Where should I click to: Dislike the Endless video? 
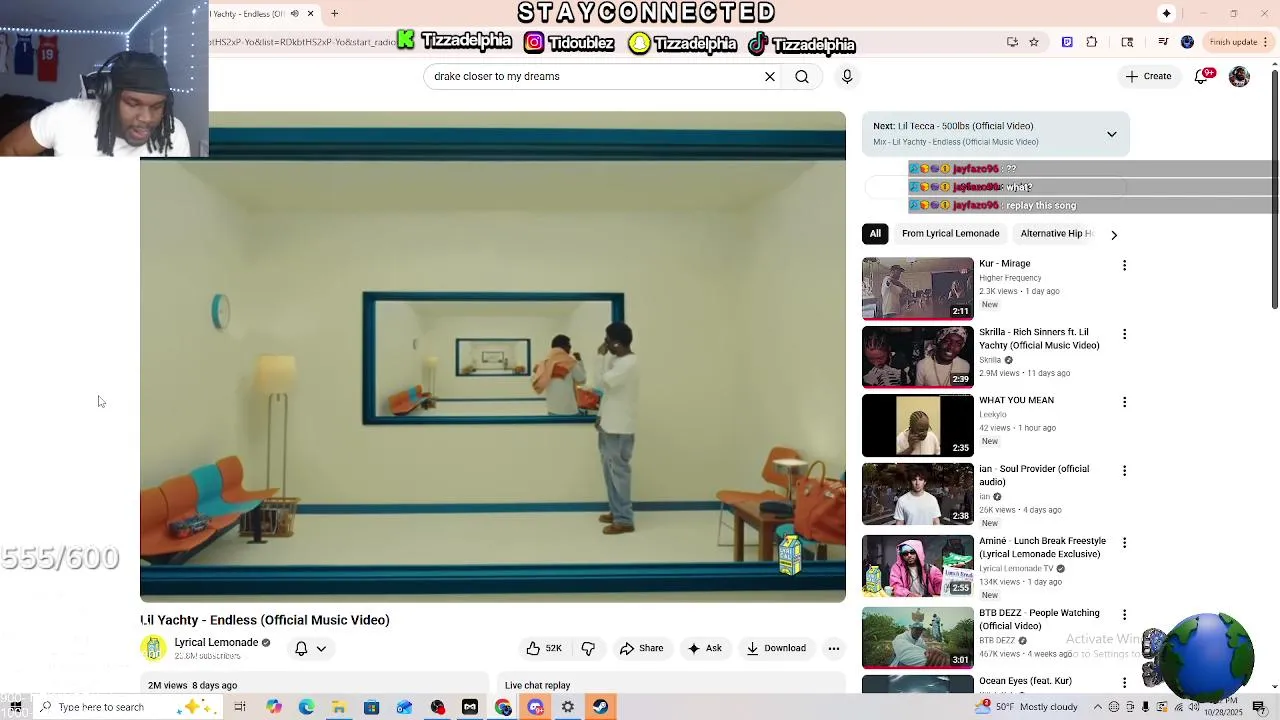click(588, 648)
